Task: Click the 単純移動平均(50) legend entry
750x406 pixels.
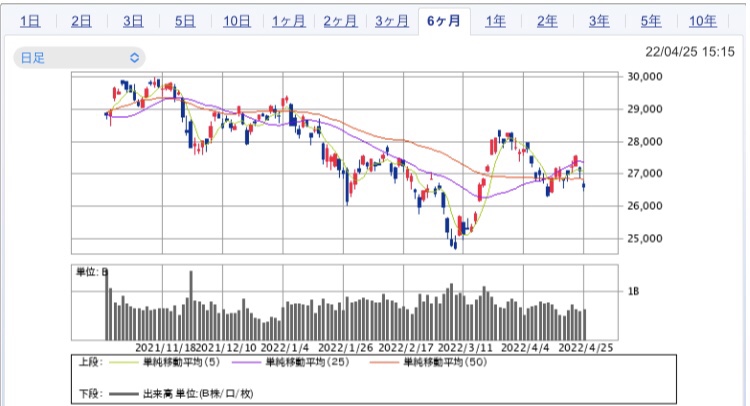Action: 445,362
